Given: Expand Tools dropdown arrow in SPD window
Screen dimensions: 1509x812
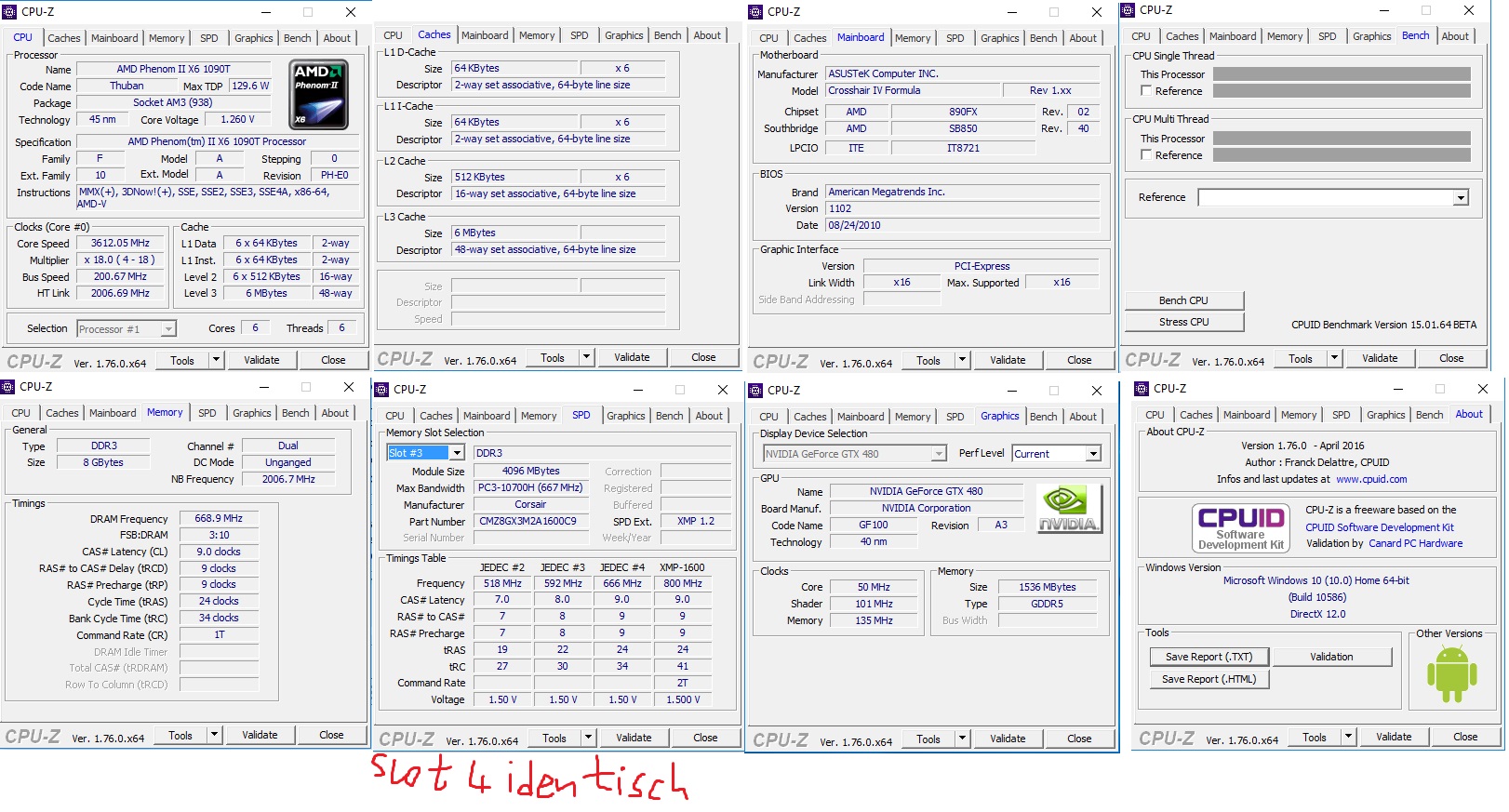Looking at the screenshot, I should pos(588,738).
